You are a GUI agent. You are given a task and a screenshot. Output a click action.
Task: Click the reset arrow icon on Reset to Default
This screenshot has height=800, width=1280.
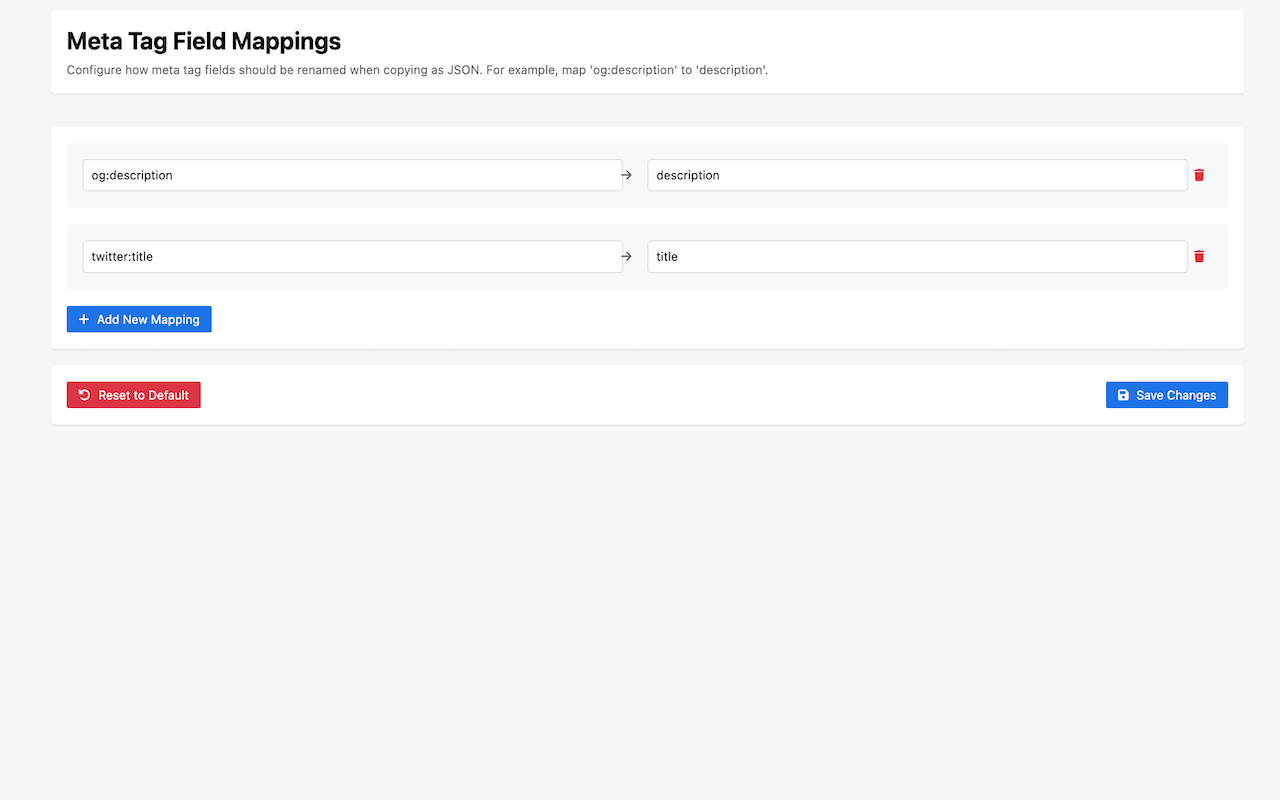click(83, 395)
